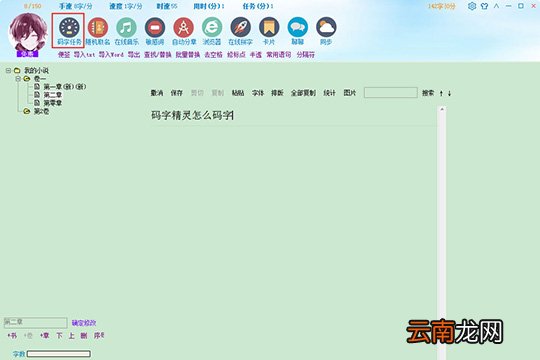The width and height of the screenshot is (540, 360).
Task: Select 卷一 volume in the tree
Action: pyautogui.click(x=40, y=79)
